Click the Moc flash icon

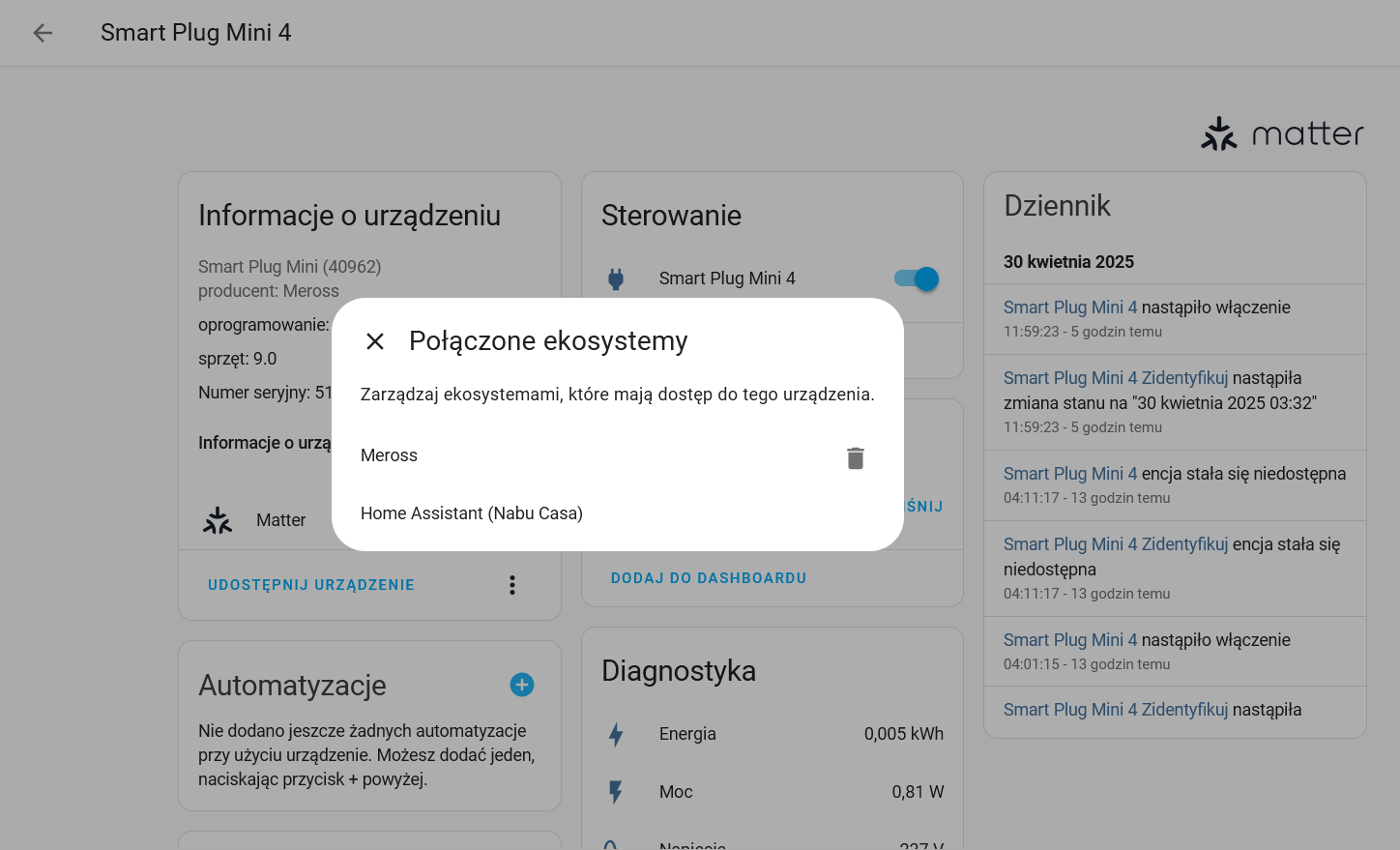pyautogui.click(x=616, y=792)
